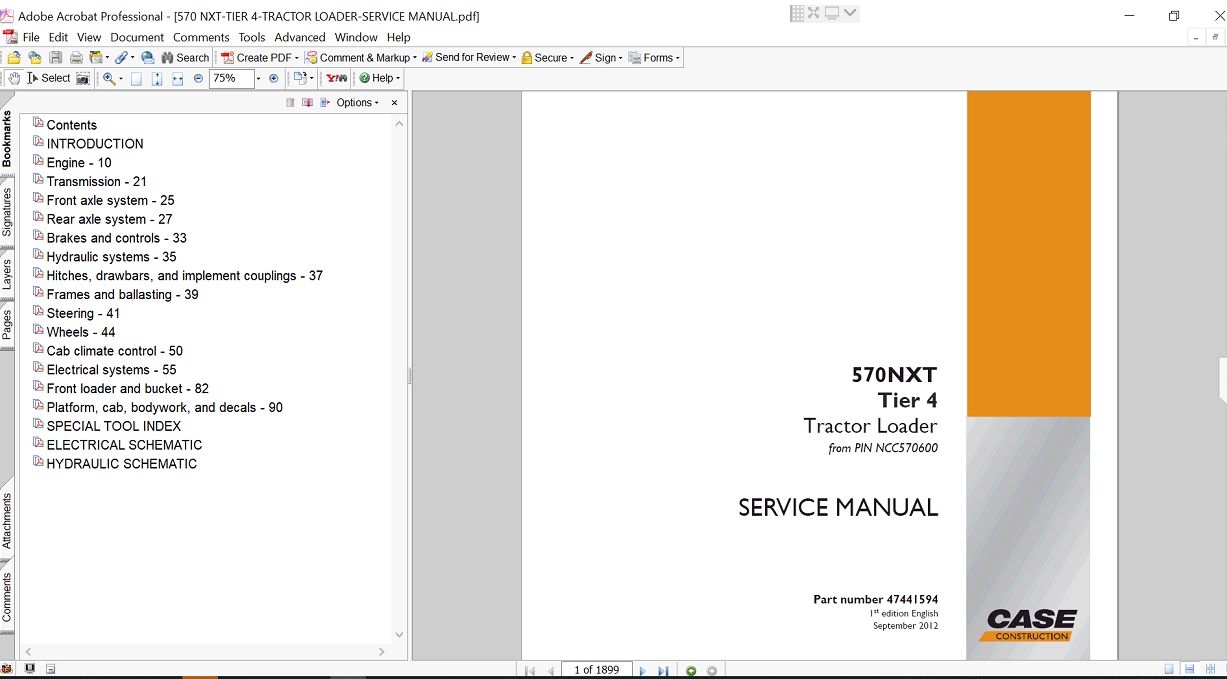Switch to the Pages side tab
Image resolution: width=1227 pixels, height=679 pixels.
[x=7, y=324]
